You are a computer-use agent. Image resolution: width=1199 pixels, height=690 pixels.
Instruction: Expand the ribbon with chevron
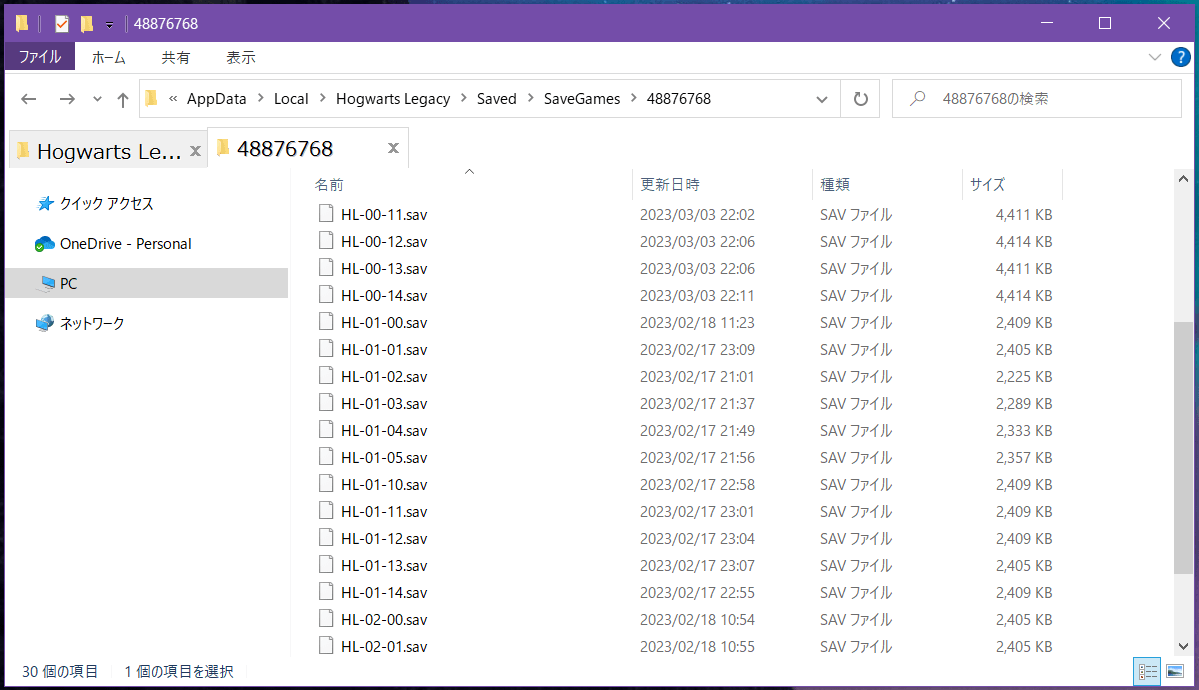(x=1155, y=57)
